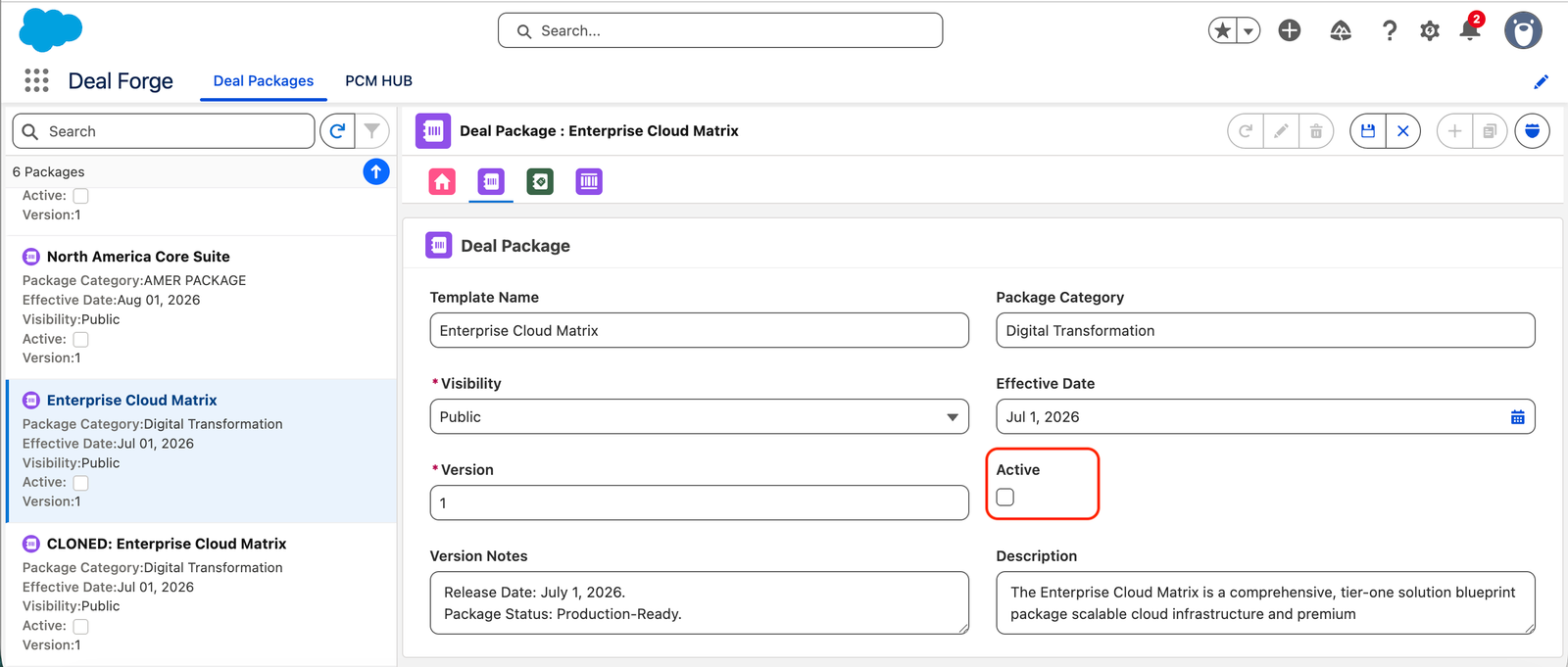Toggle the topmost Active checkbox in list
This screenshot has height=667, width=1568.
81,196
